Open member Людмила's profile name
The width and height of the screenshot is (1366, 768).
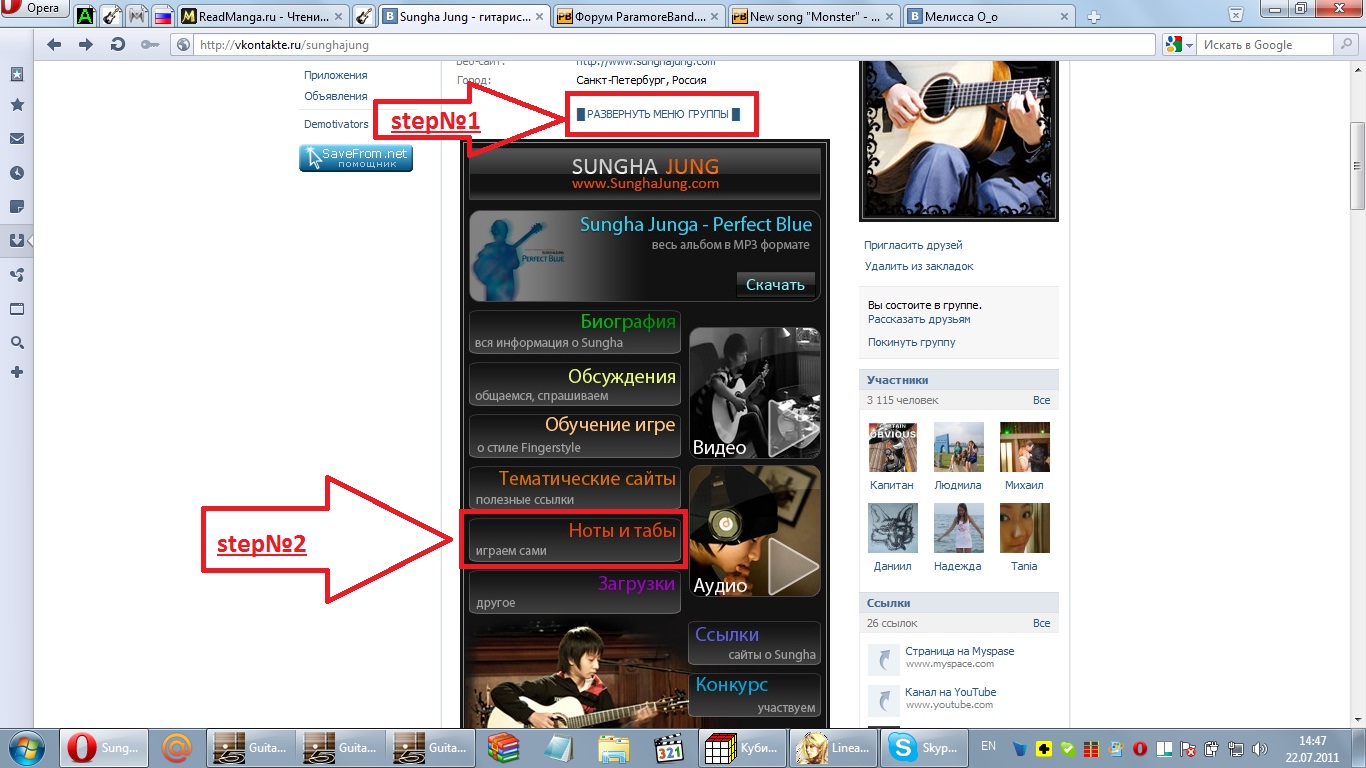tap(958, 485)
